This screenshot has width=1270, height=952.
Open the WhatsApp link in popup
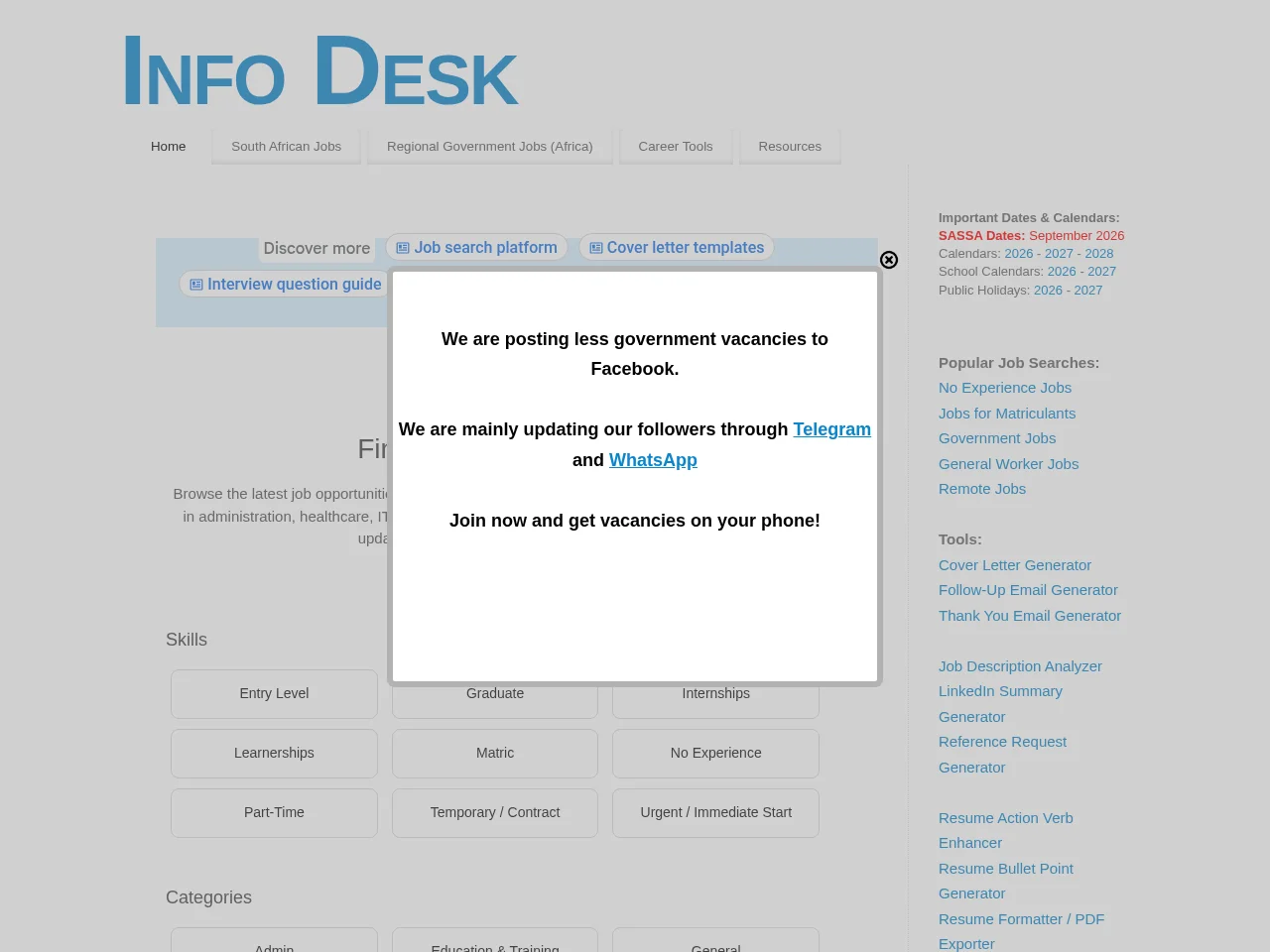point(653,460)
